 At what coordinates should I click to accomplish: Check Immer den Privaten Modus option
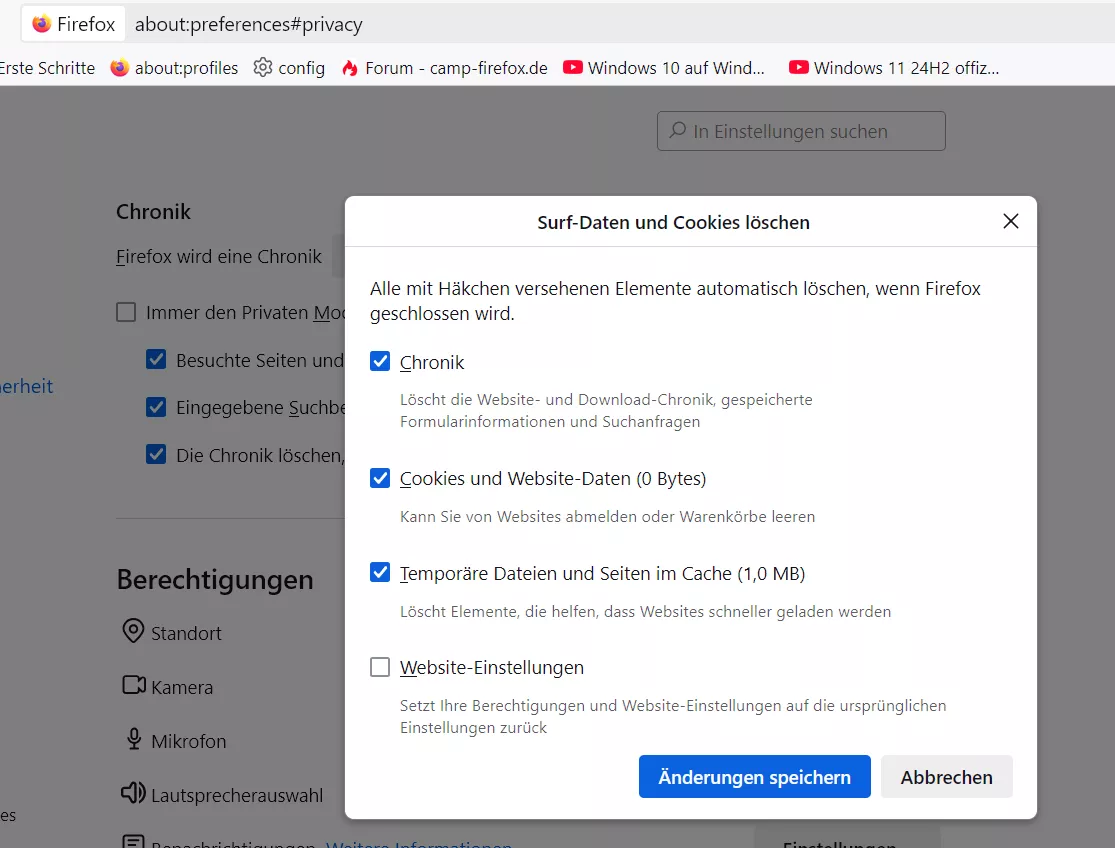tap(126, 312)
